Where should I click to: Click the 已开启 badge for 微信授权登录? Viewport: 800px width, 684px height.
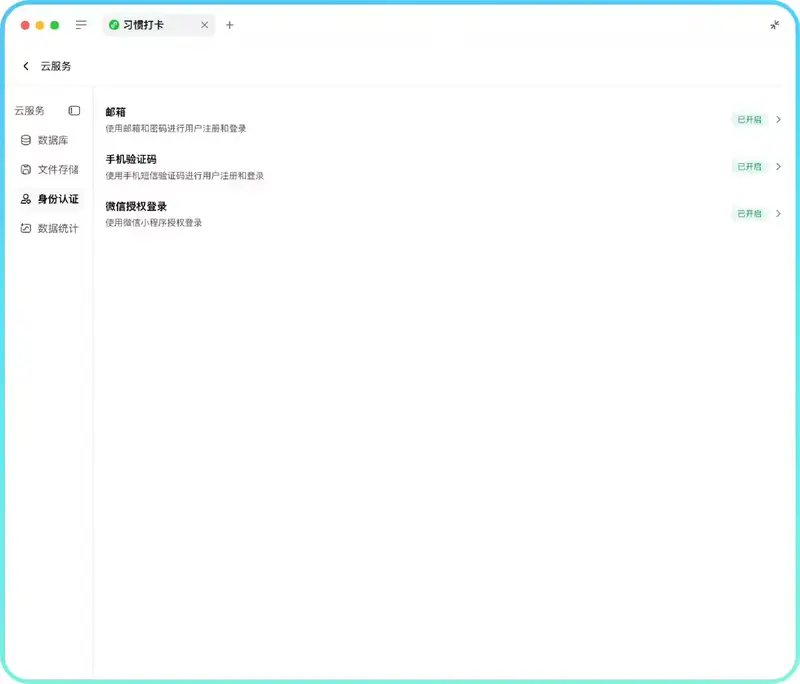click(749, 214)
